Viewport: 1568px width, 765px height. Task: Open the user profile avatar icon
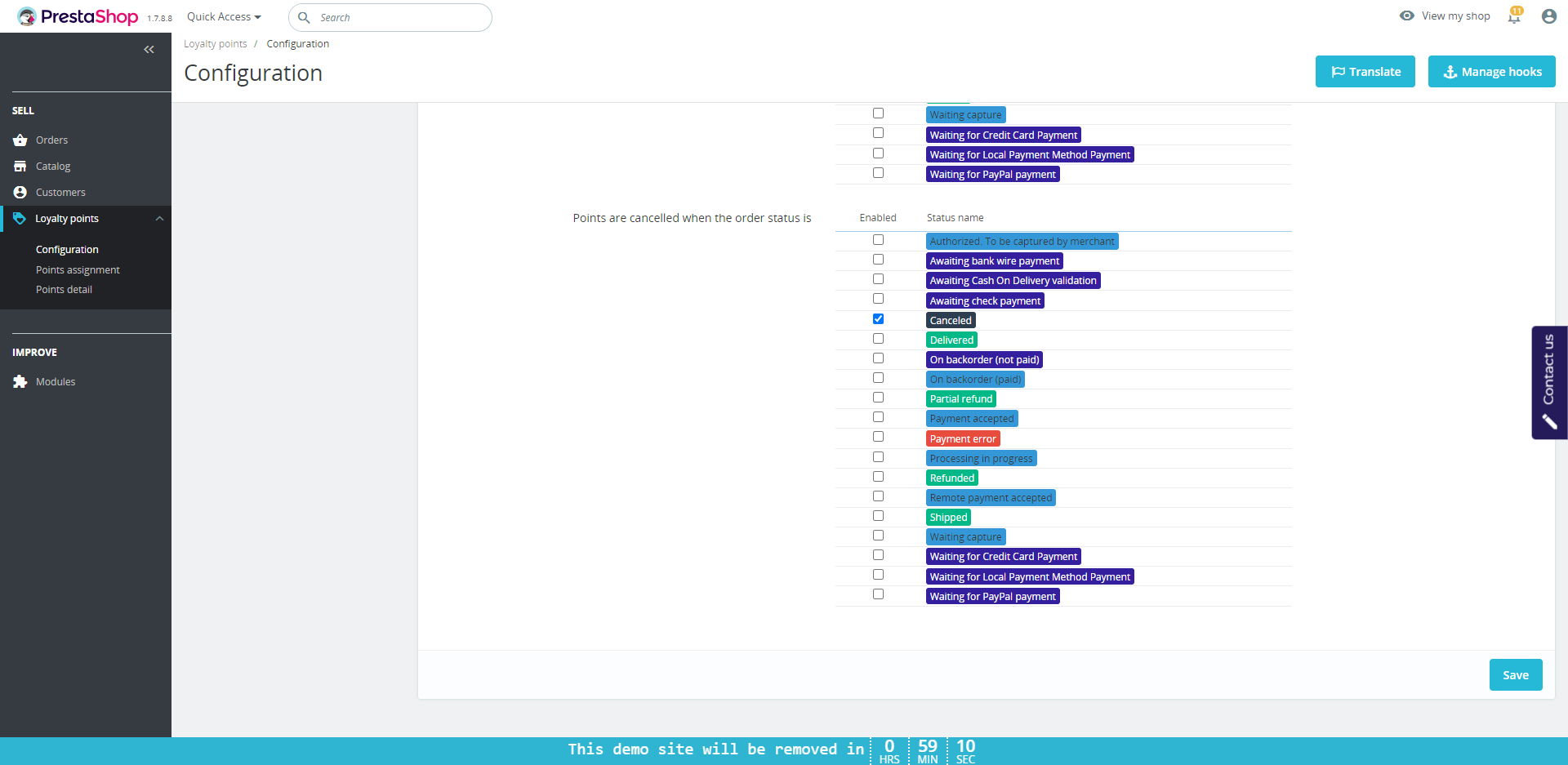(1548, 16)
